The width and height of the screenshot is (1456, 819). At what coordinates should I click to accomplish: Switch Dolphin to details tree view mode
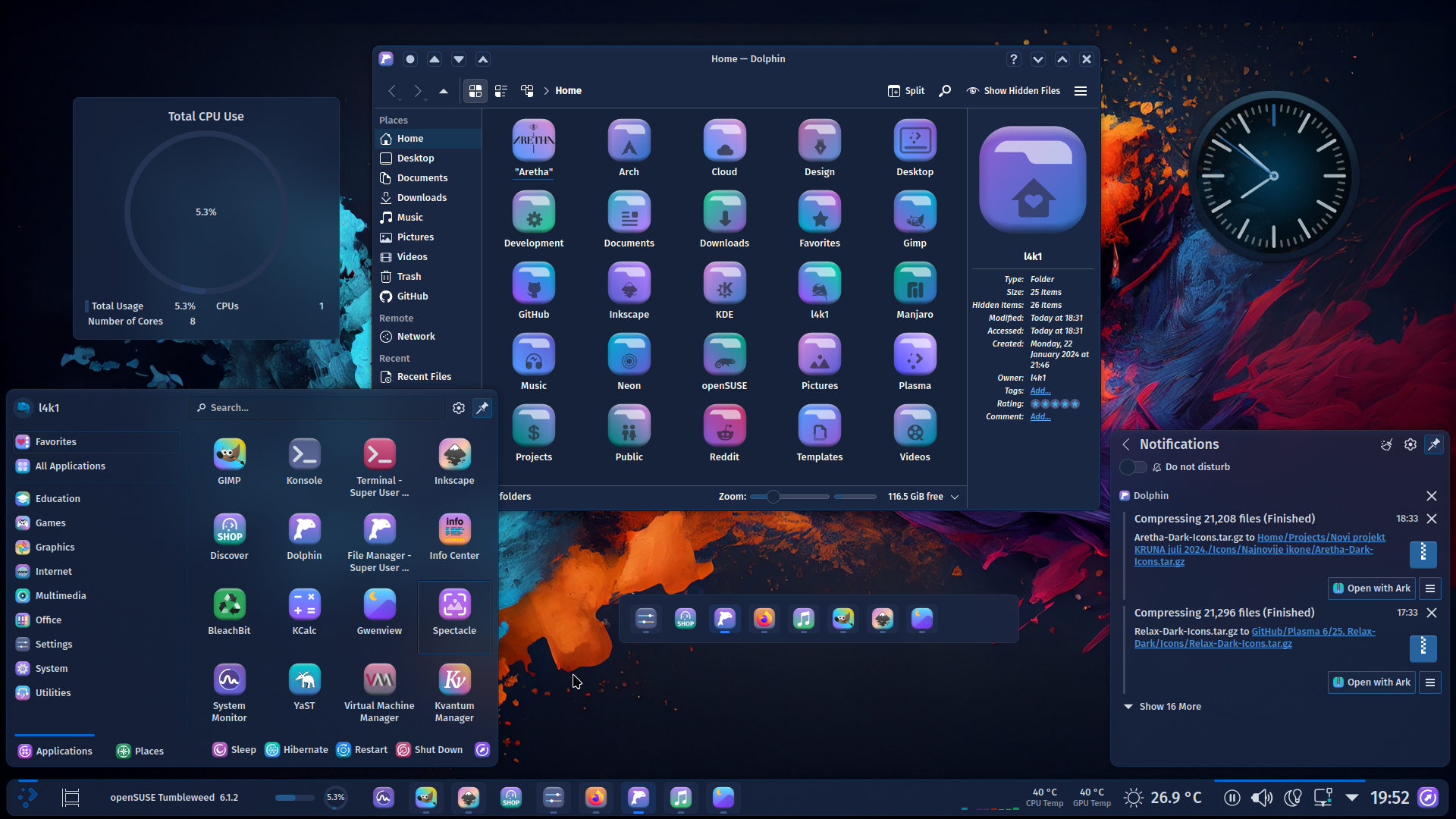pos(527,91)
